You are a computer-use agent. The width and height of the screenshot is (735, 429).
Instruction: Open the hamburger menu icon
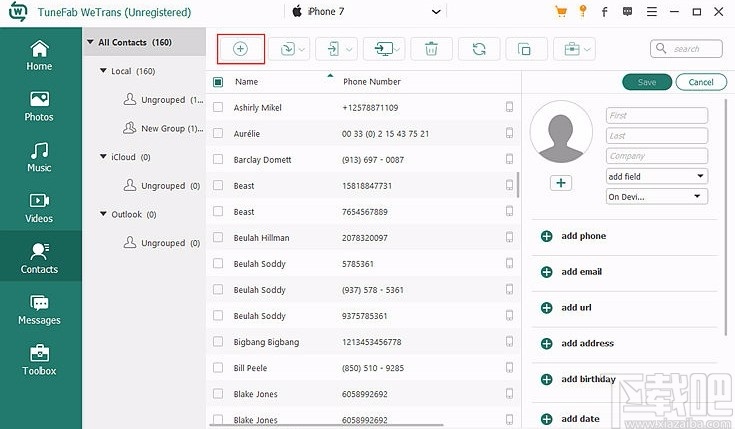(652, 12)
